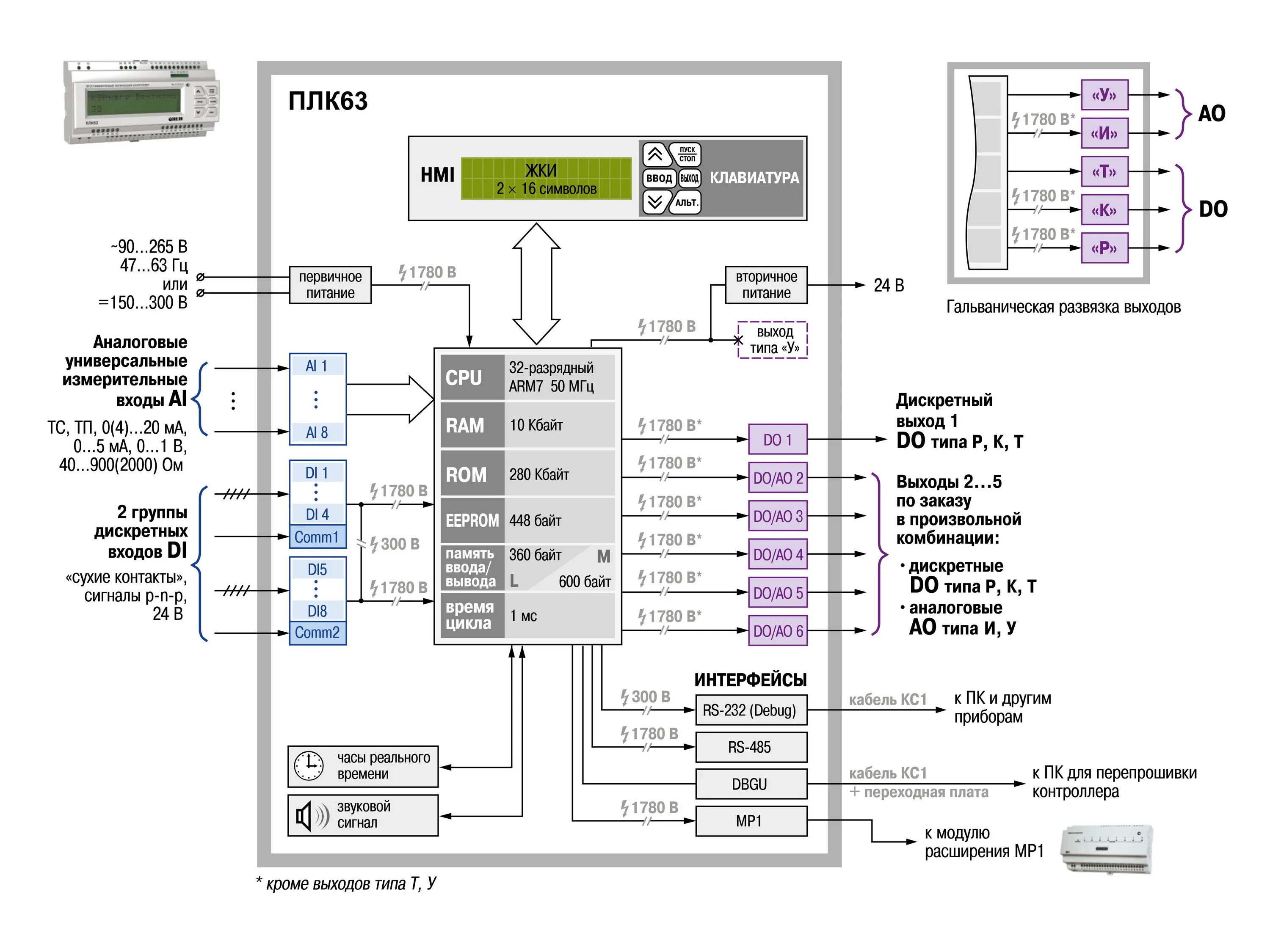This screenshot has width=1270, height=952.
Task: Click the DBGU interface block
Action: [x=751, y=784]
